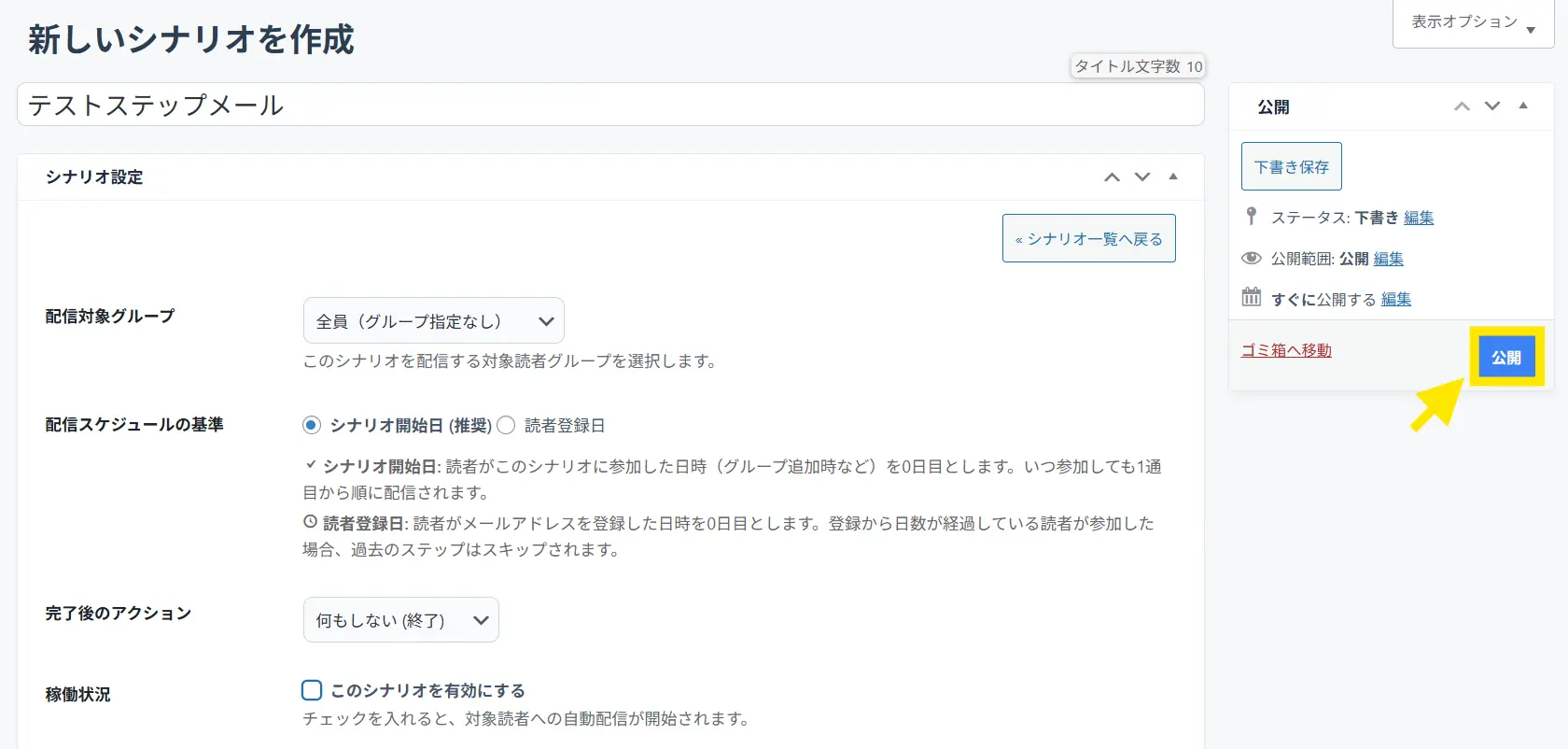The image size is (1568, 749).
Task: Open the 配信対象グループ dropdown
Action: point(433,321)
